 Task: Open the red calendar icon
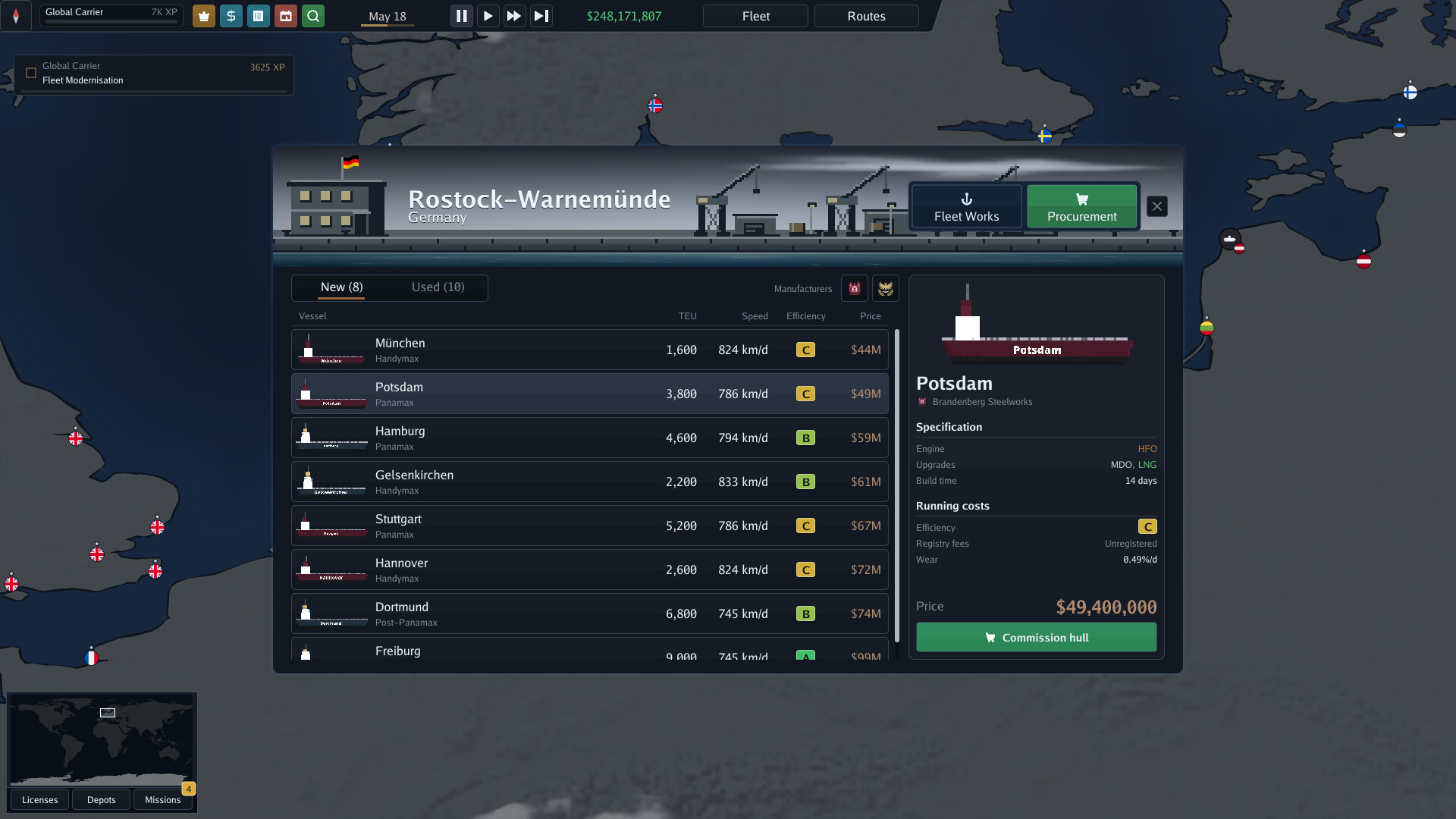pos(285,16)
